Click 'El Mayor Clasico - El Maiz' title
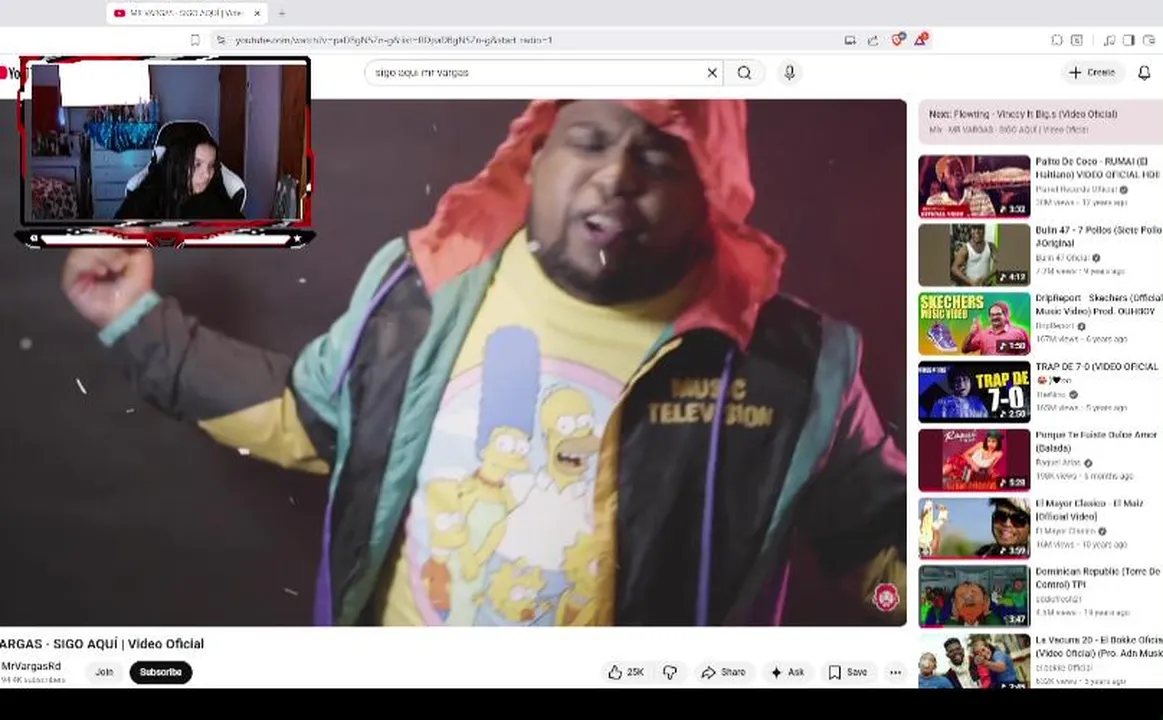 pyautogui.click(x=1089, y=509)
